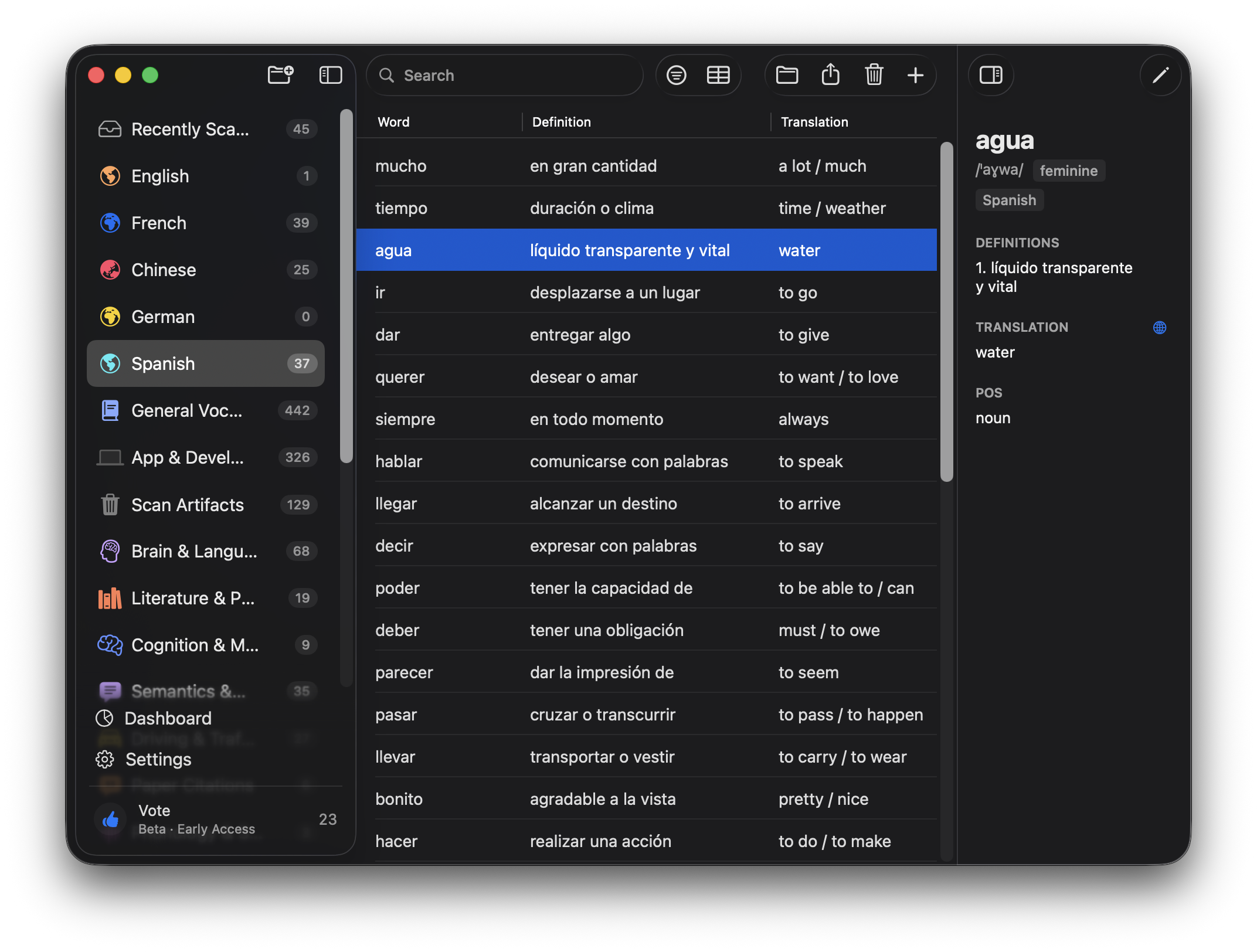Click the 'Spanish' language tag in details
1257x952 pixels.
point(1009,200)
